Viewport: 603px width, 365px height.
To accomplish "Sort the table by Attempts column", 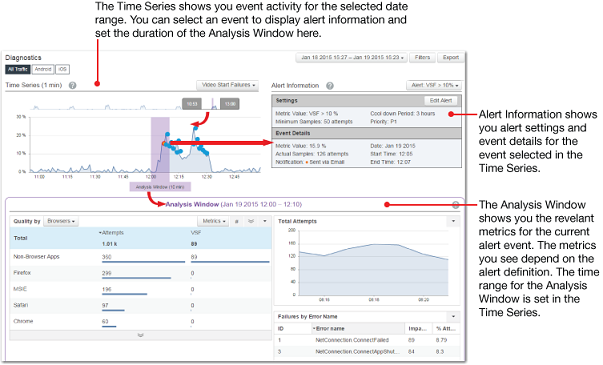I will pyautogui.click(x=111, y=233).
